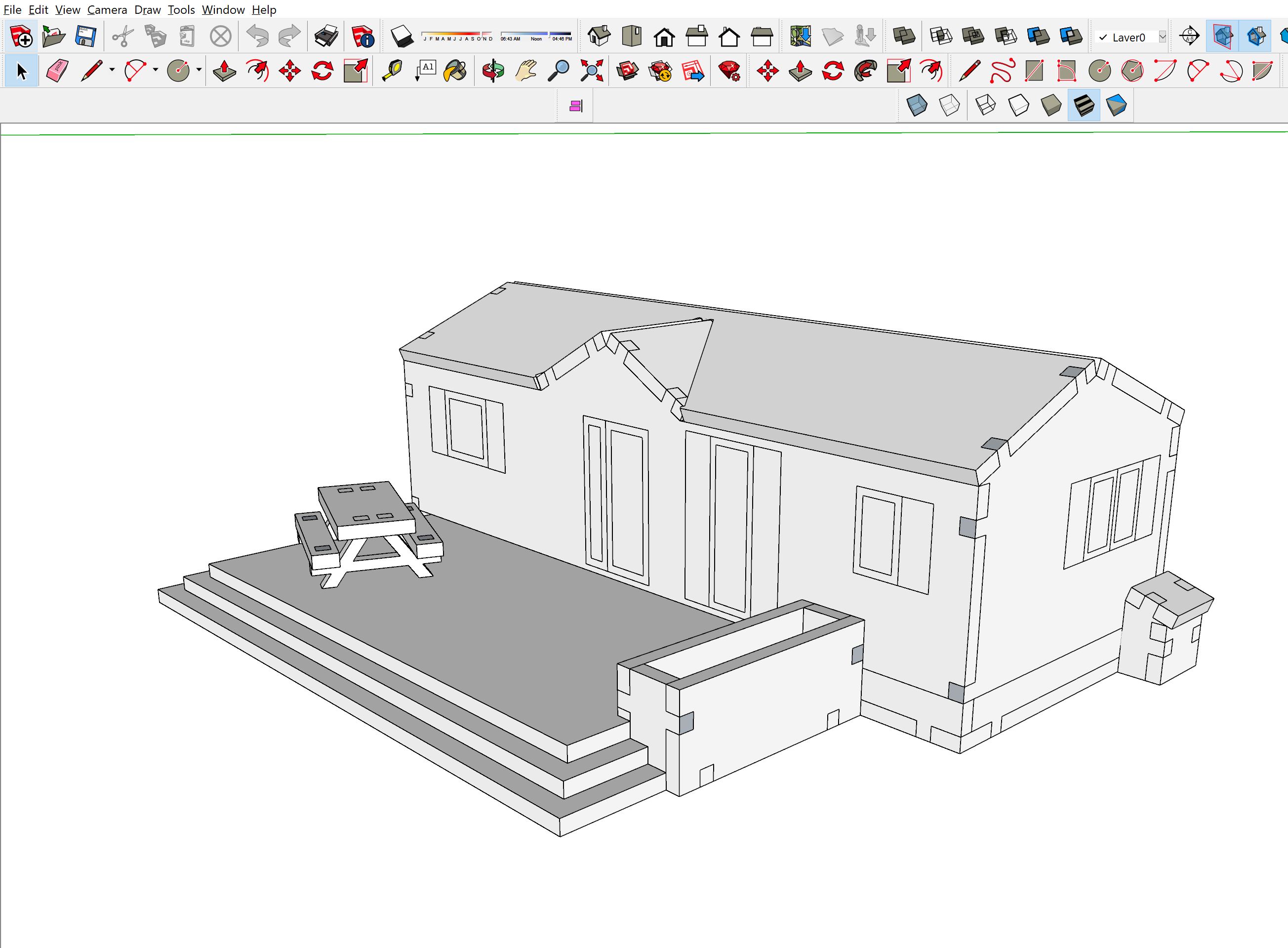Screen dimensions: 1288x948
Task: Open the 3D Warehouse icon
Action: tap(628, 71)
